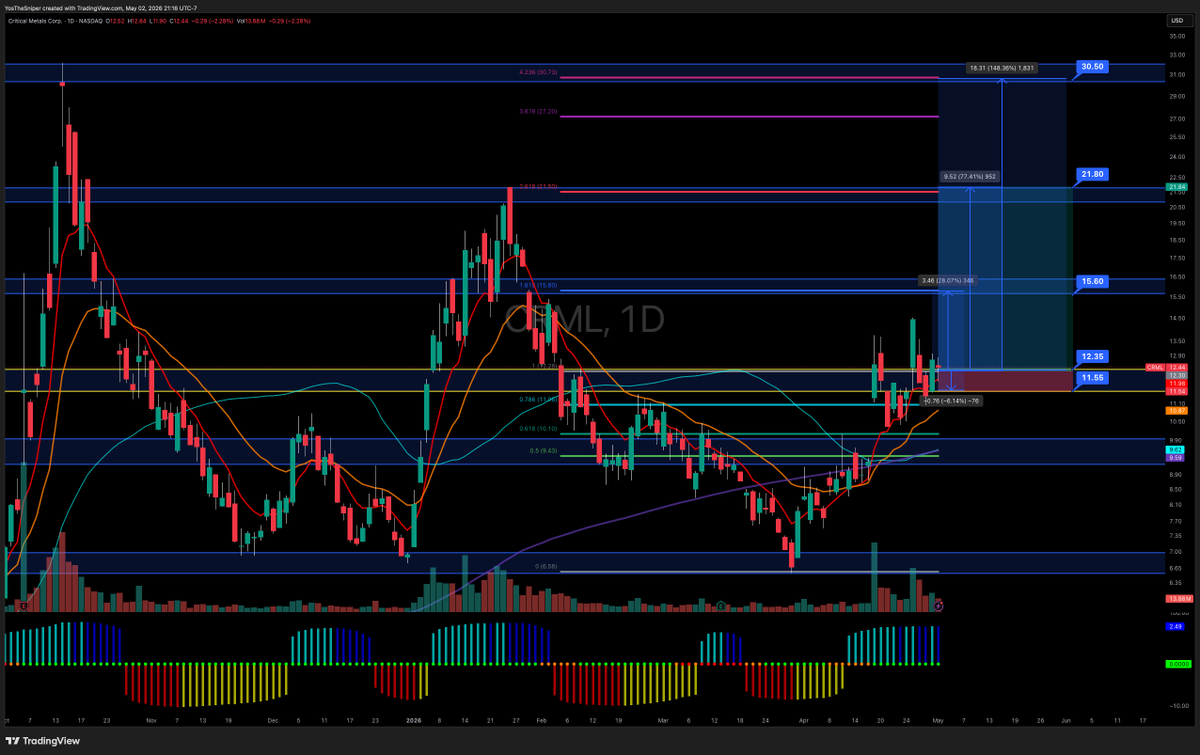This screenshot has height=755, width=1200.
Task: Click the 1.618 (15.80) Fibonacci label
Action: 538,286
